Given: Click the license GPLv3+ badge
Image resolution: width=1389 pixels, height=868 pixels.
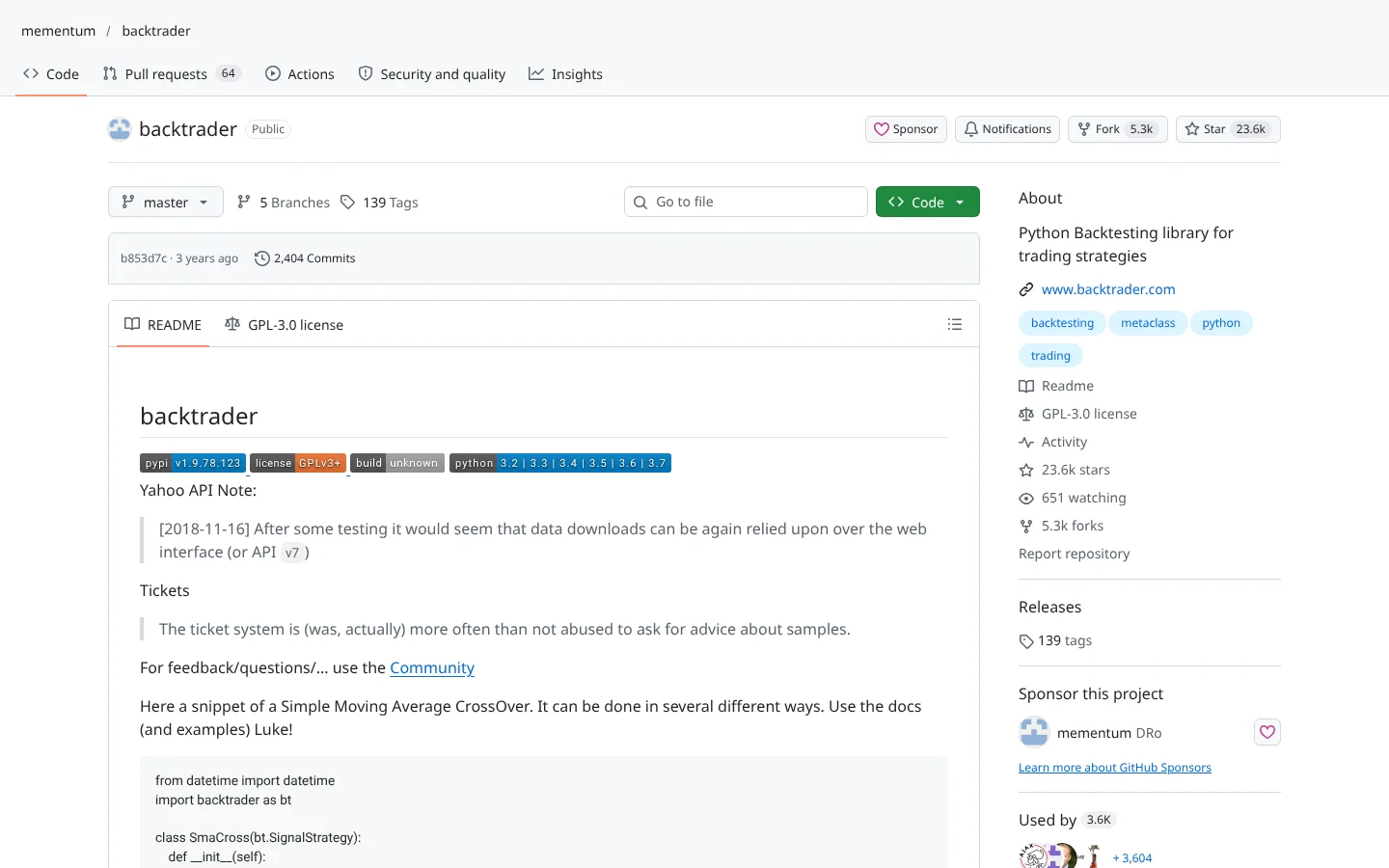Looking at the screenshot, I should 298,463.
